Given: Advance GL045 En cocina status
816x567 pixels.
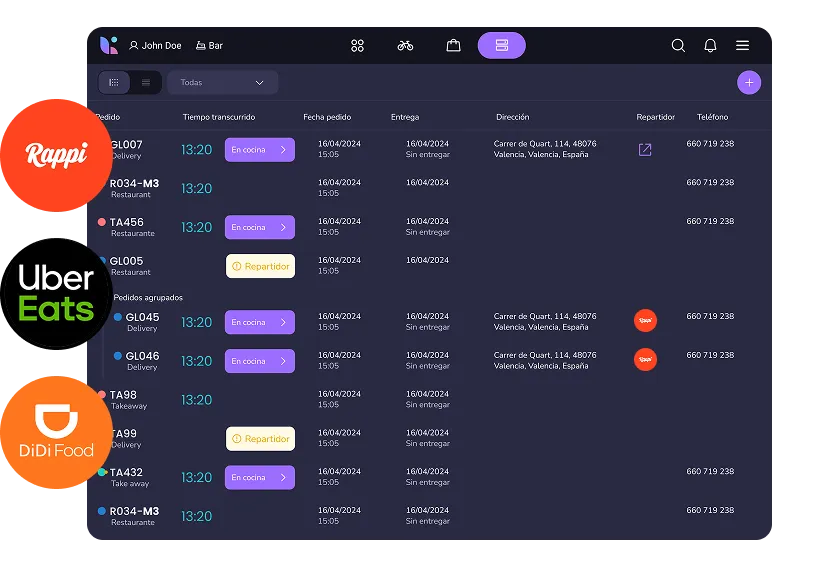Looking at the screenshot, I should pyautogui.click(x=260, y=323).
